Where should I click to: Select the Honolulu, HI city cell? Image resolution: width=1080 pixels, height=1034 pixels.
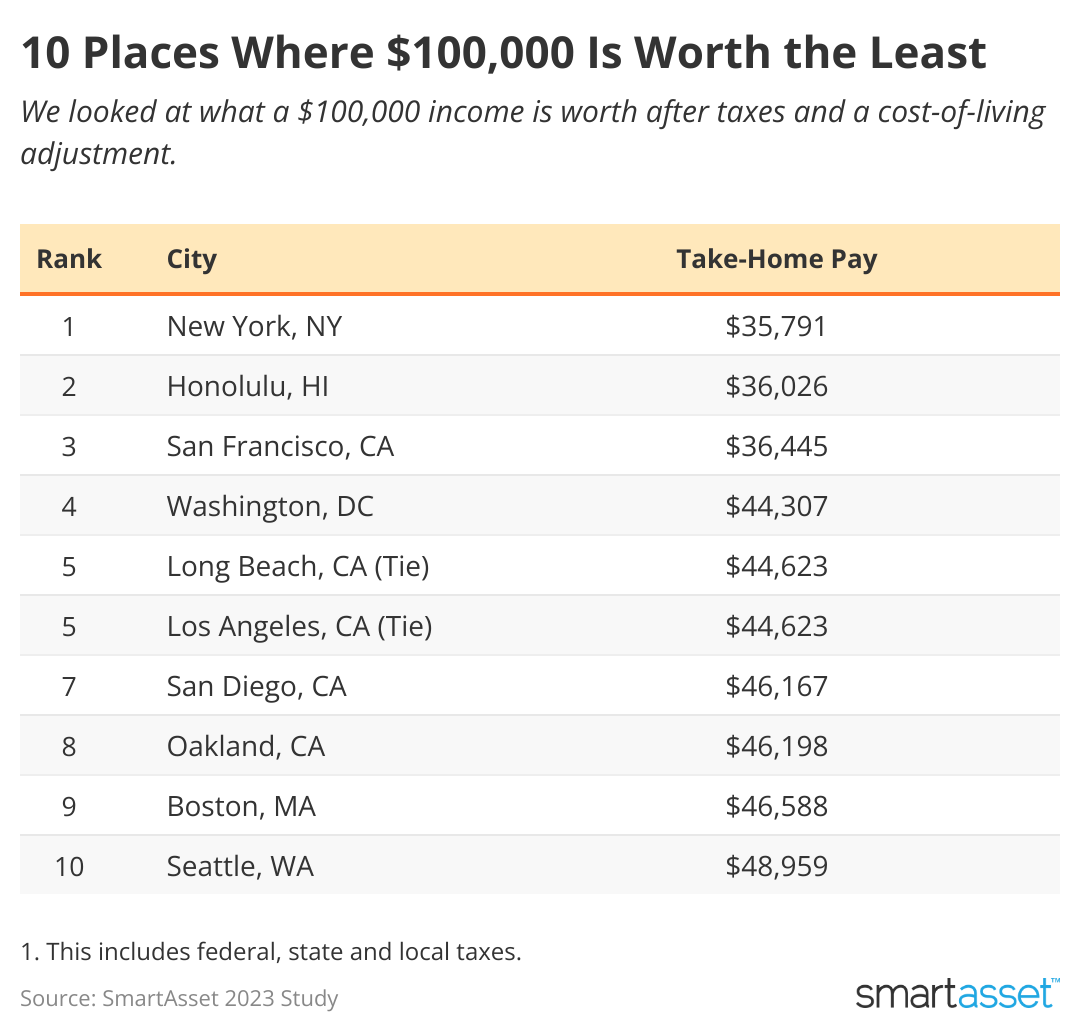tap(247, 386)
